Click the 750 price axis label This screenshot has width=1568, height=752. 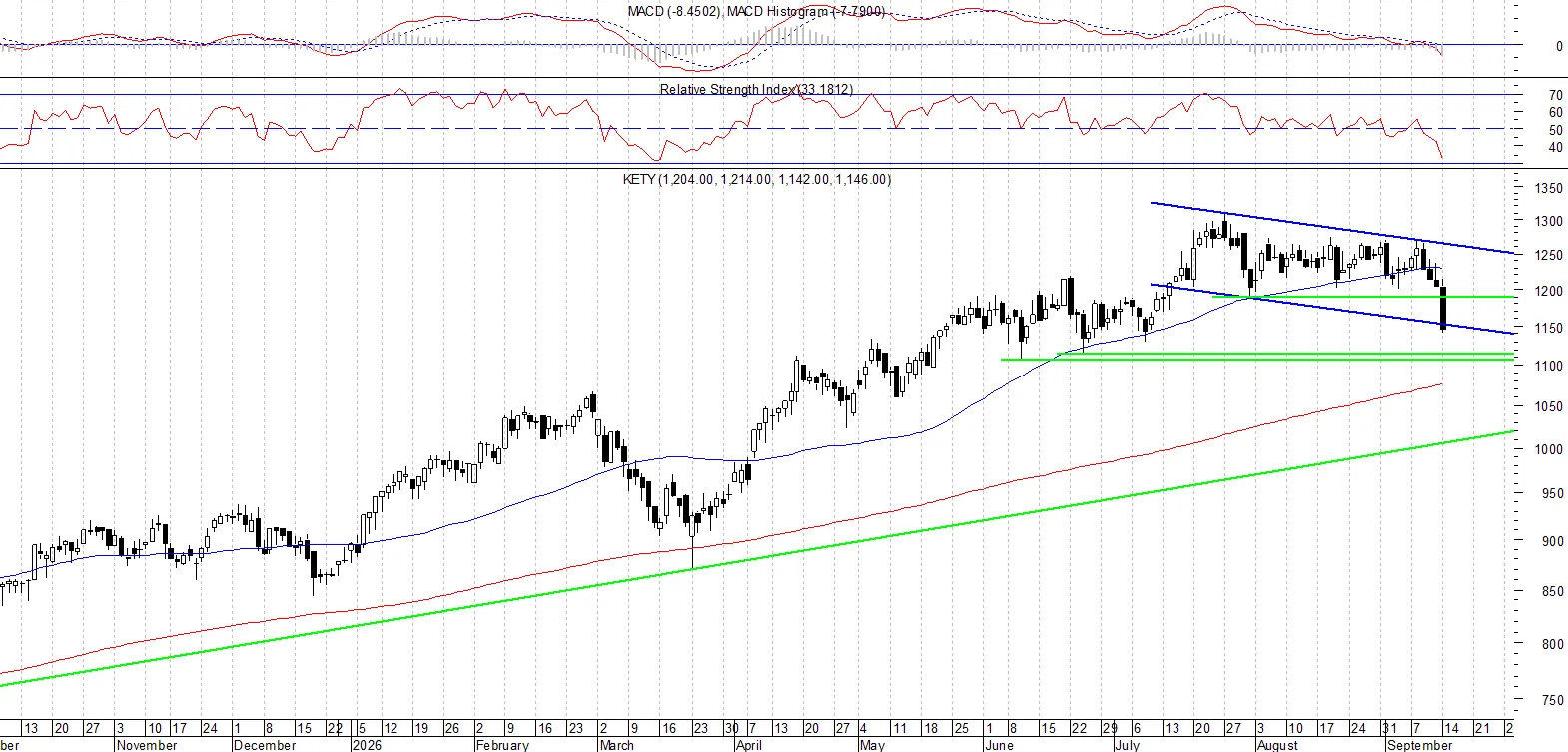coord(1553,700)
